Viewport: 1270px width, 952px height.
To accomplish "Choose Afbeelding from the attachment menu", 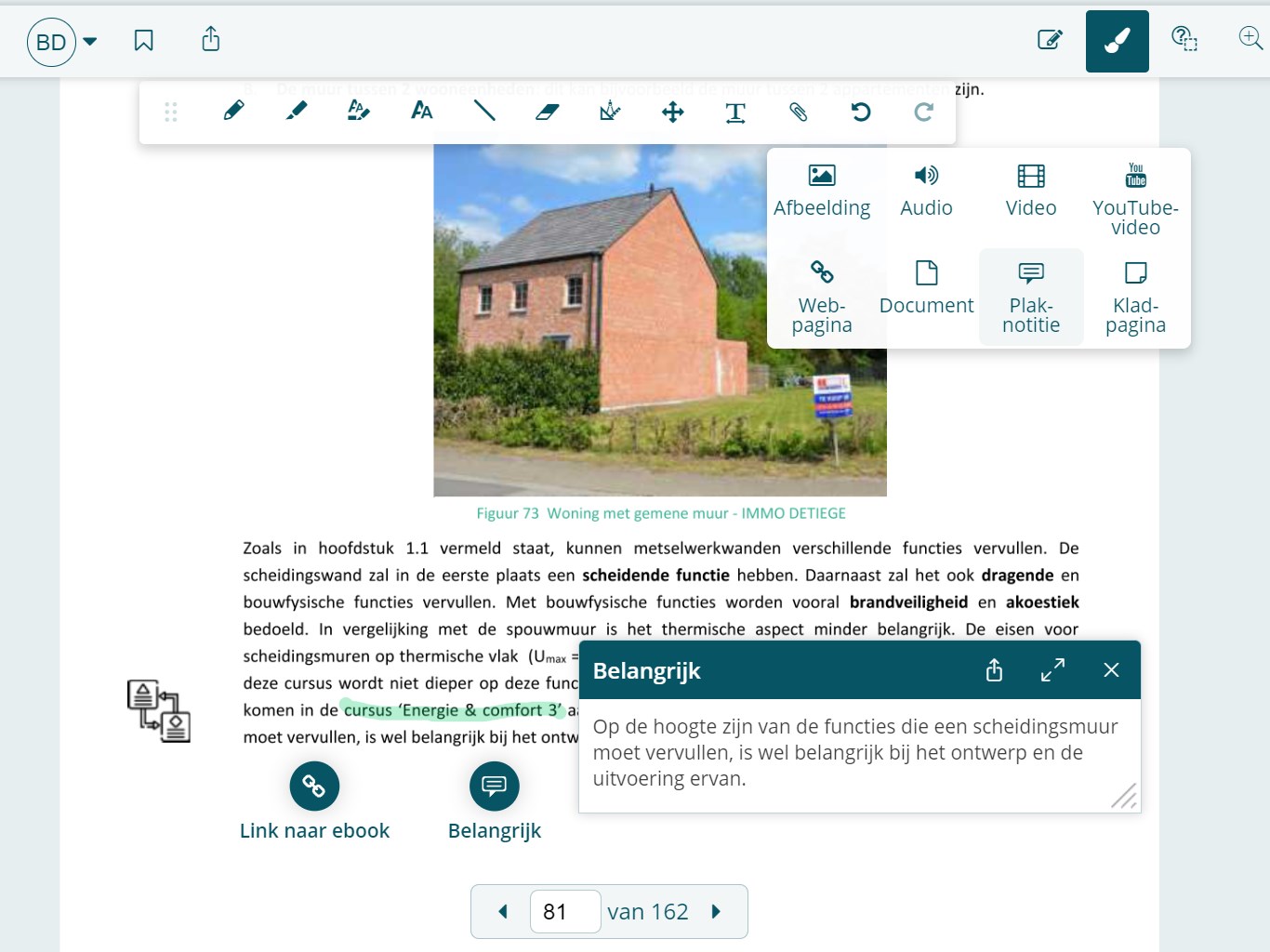I will 822,192.
